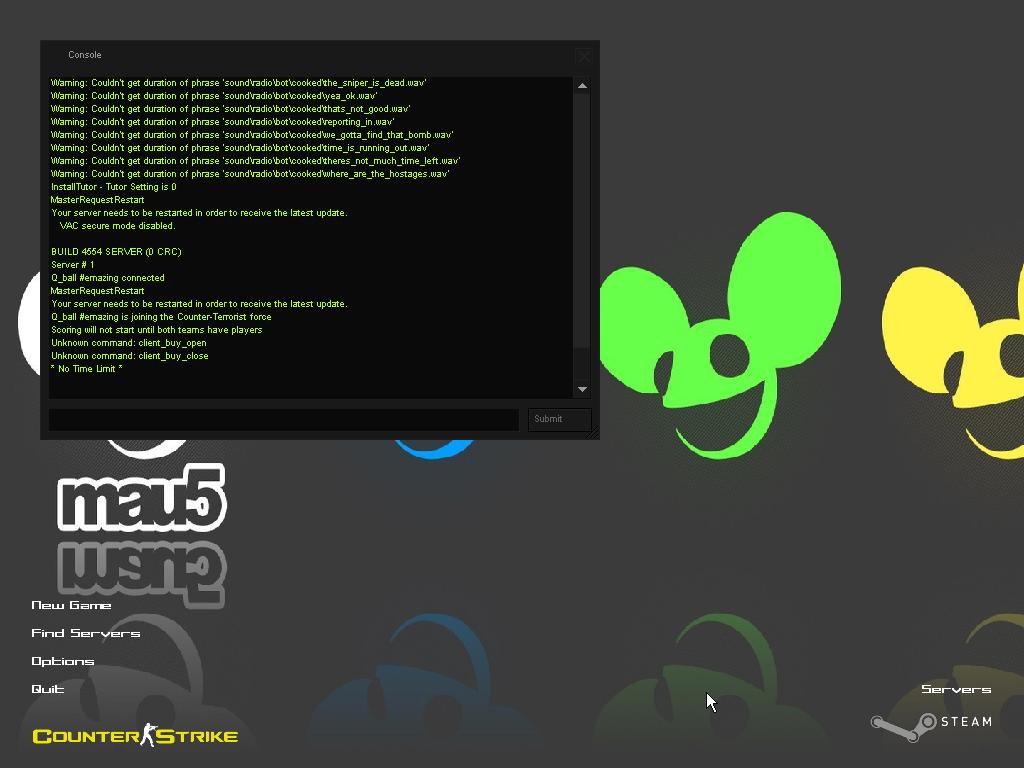Screen dimensions: 1024x768
Task: Click warning line mentioning 'time_is_running_out.wav'
Action: click(240, 148)
